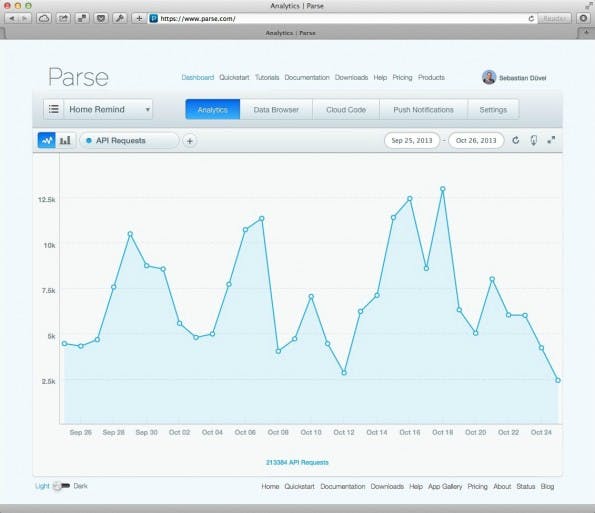Click Status link in footer
The width and height of the screenshot is (595, 513).
[526, 486]
